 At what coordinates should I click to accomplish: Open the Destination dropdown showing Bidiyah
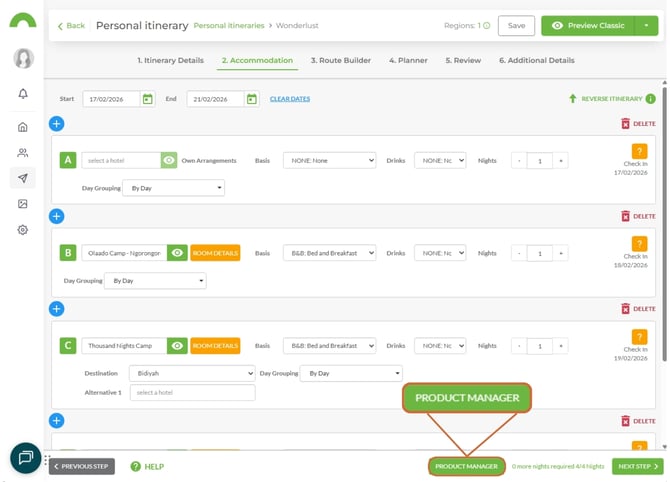click(x=191, y=373)
